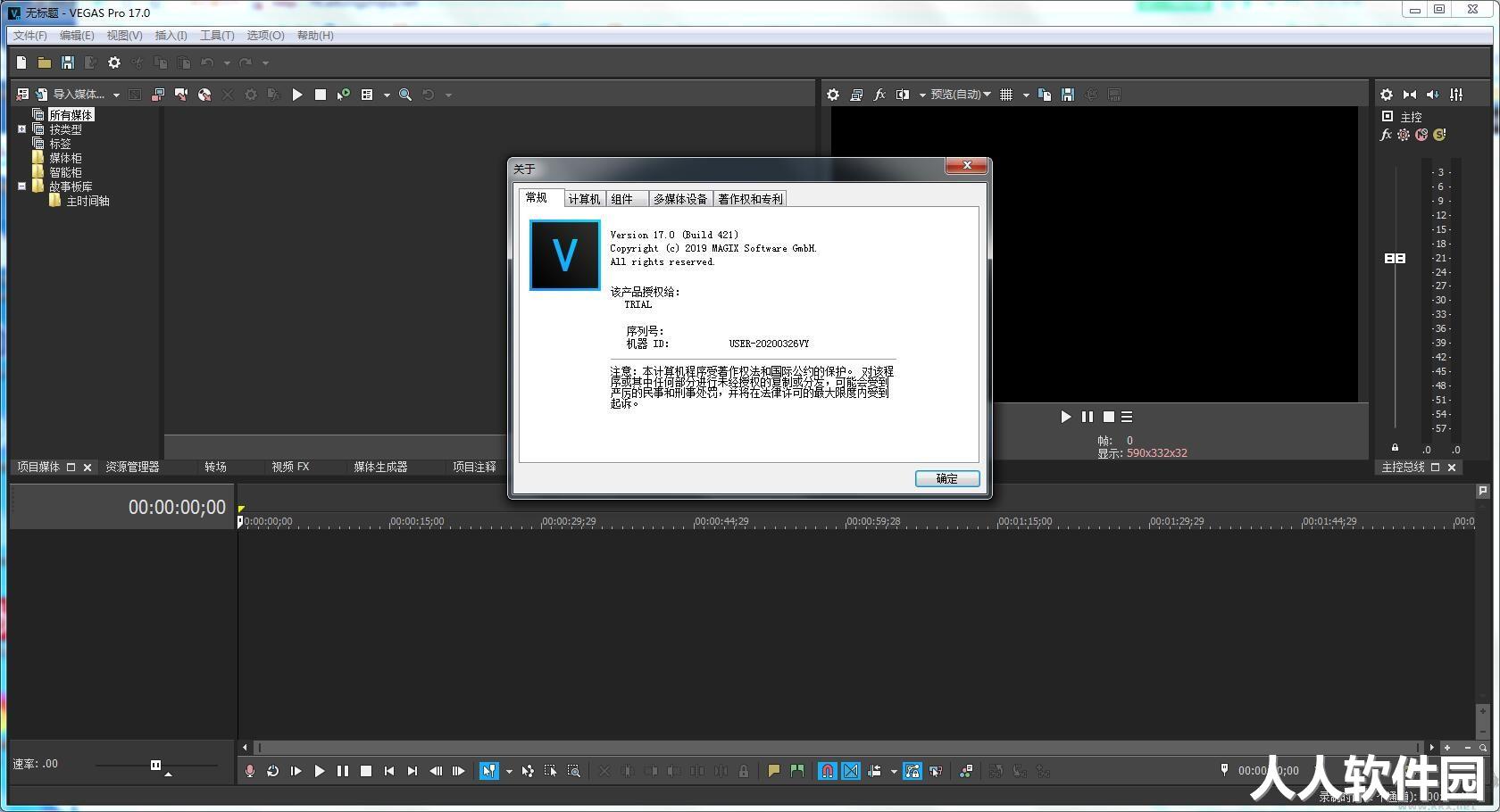The image size is (1500, 812).
Task: Click the Import Media button in Project Media
Action: [x=70, y=95]
